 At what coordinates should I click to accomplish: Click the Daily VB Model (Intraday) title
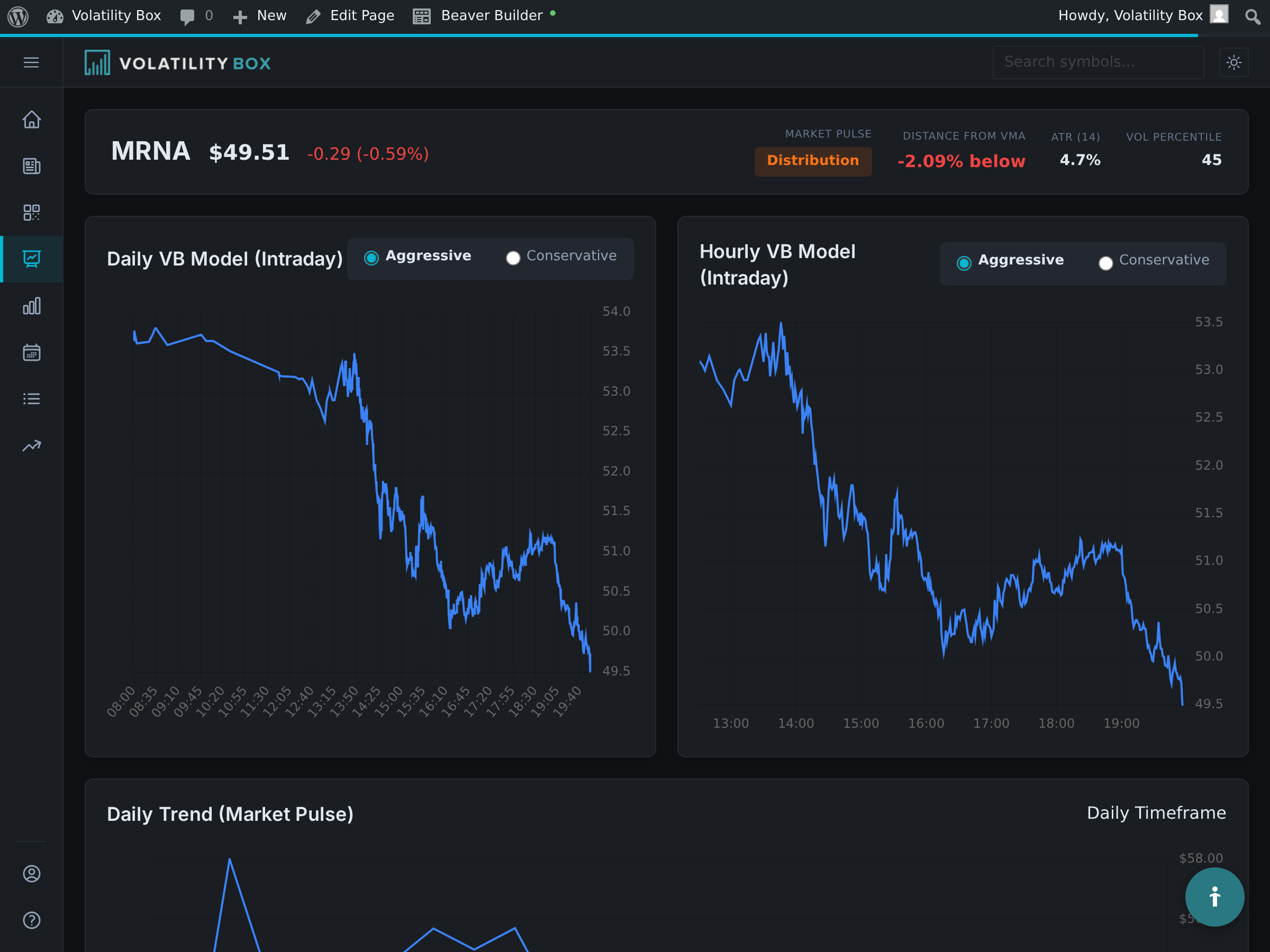pyautogui.click(x=224, y=259)
